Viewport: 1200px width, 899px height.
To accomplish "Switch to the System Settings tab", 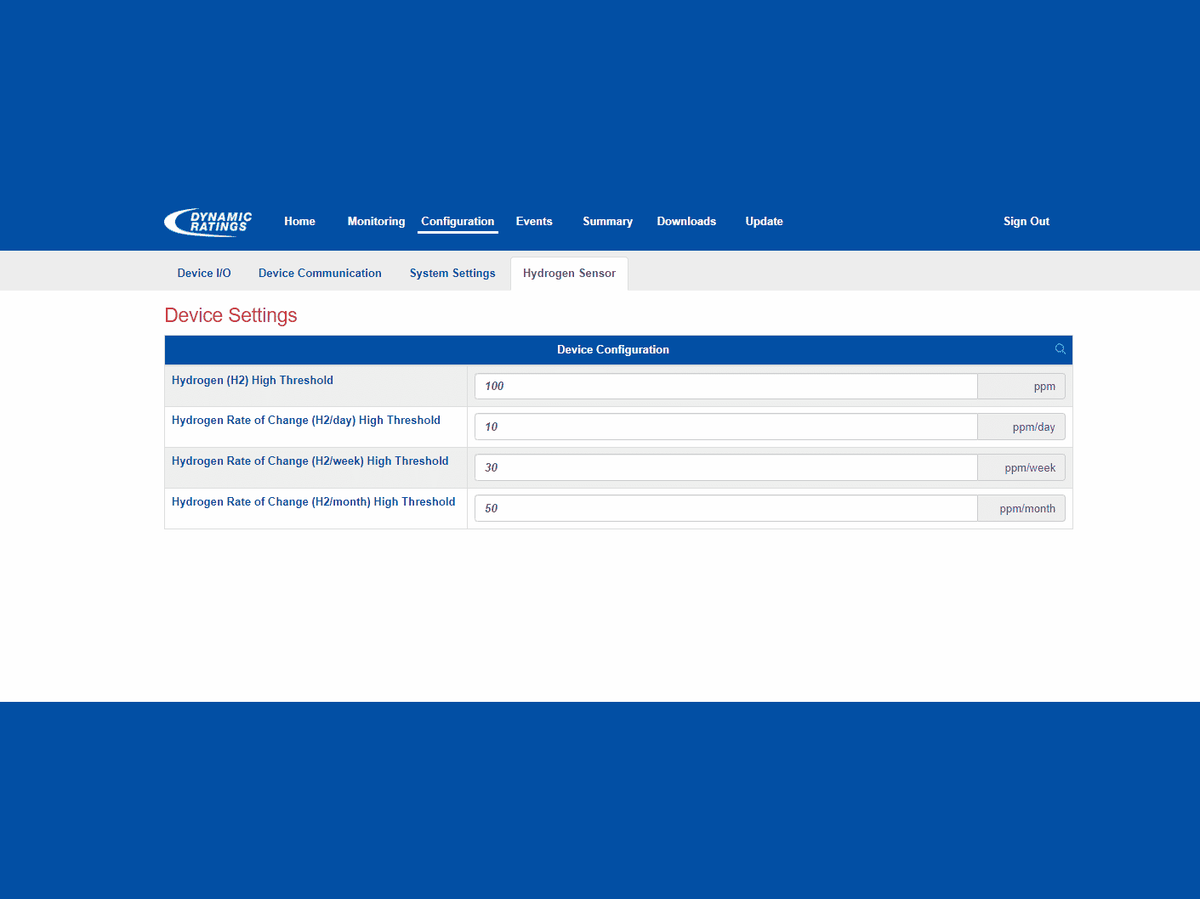I will click(452, 273).
